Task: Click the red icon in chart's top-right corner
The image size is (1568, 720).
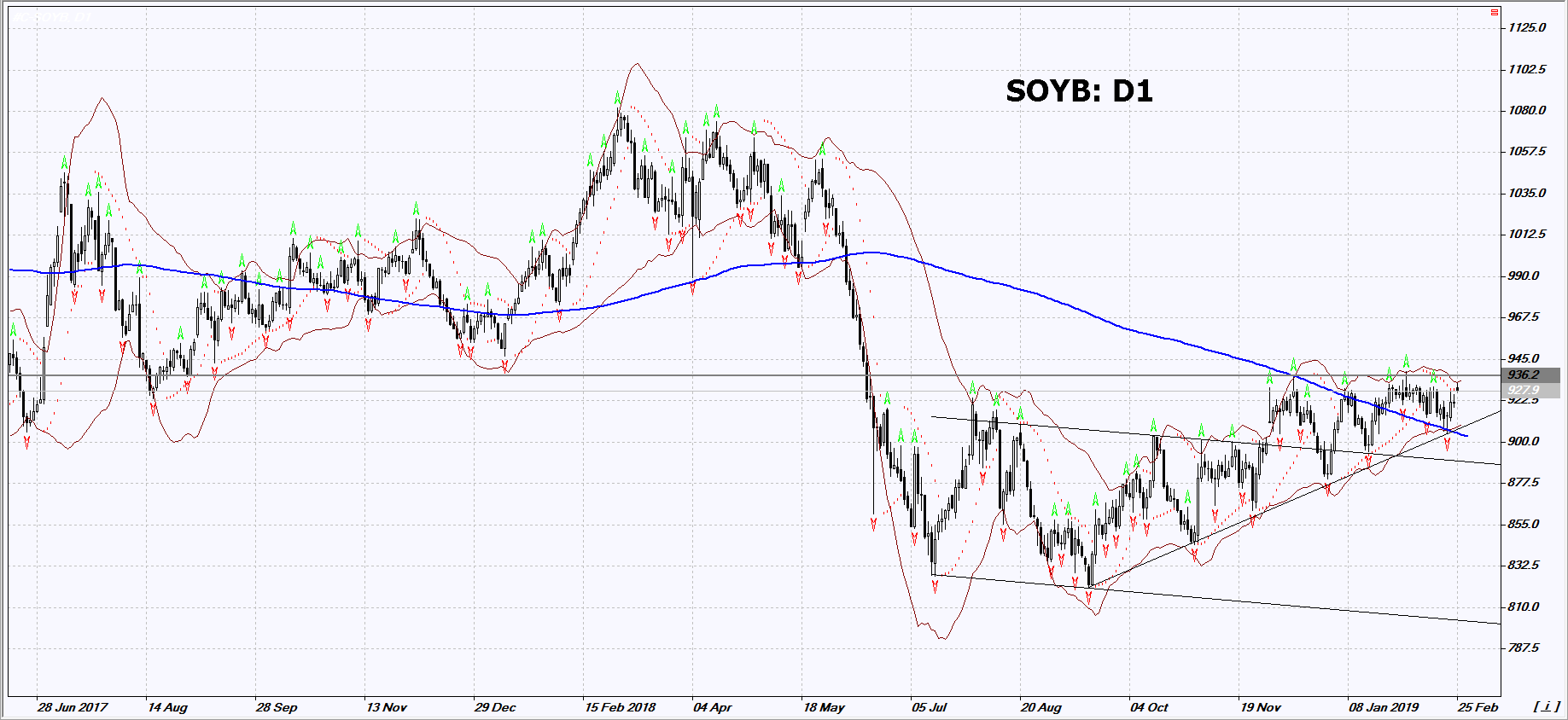Action: [1494, 13]
